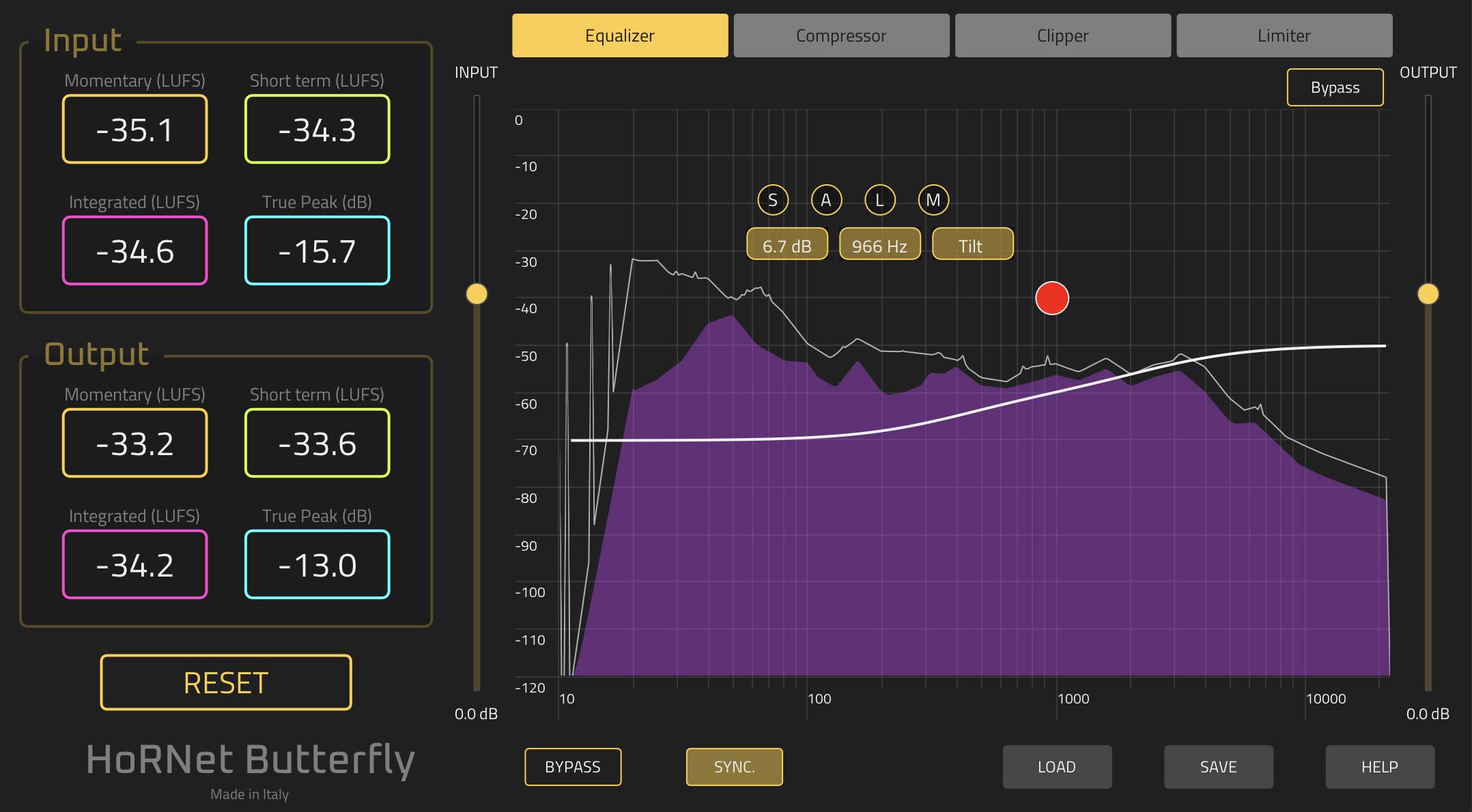1472x812 pixels.
Task: Toggle the equalizer section Bypass
Action: [x=1335, y=87]
